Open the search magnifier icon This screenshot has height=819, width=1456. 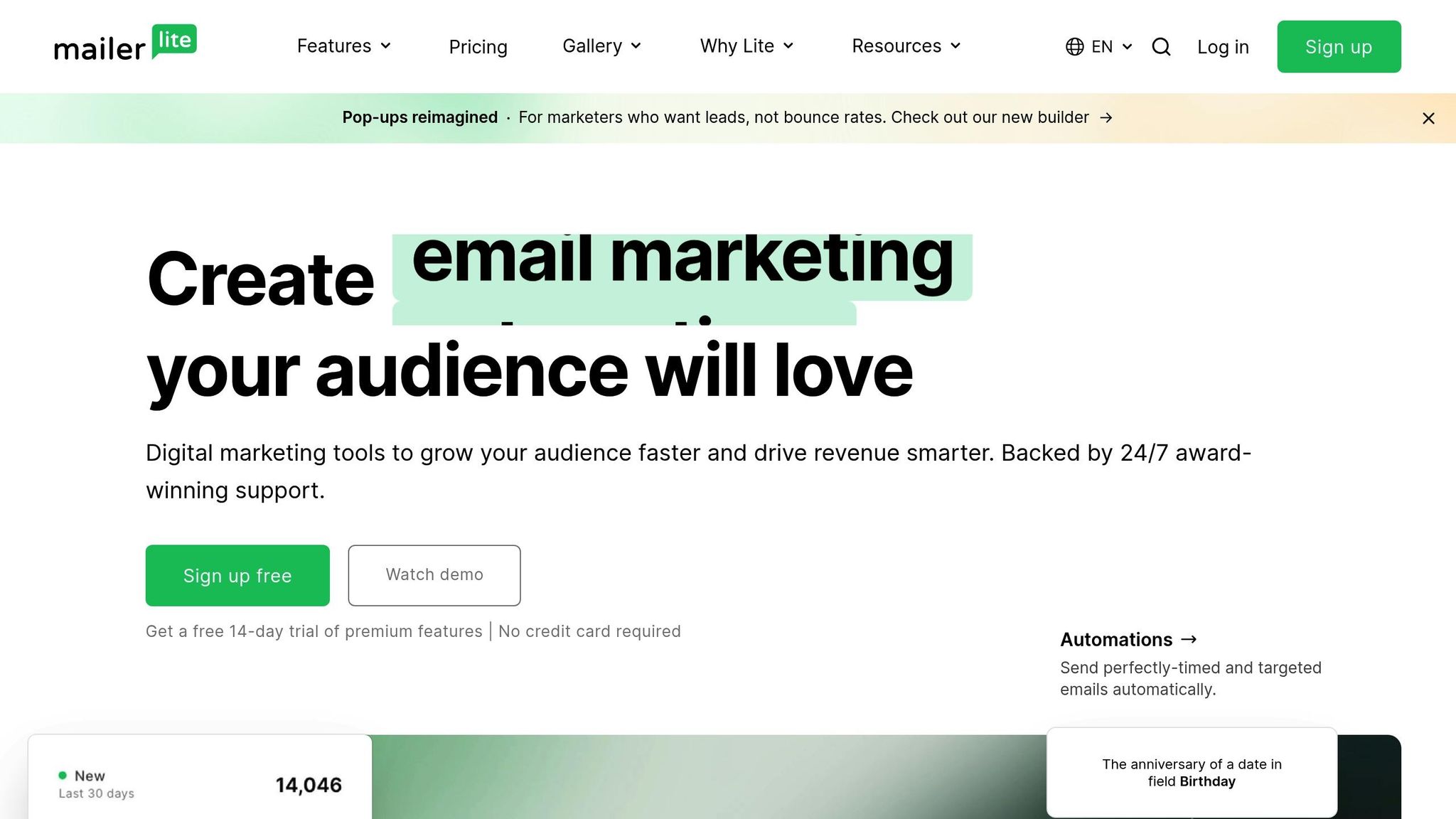click(x=1161, y=47)
